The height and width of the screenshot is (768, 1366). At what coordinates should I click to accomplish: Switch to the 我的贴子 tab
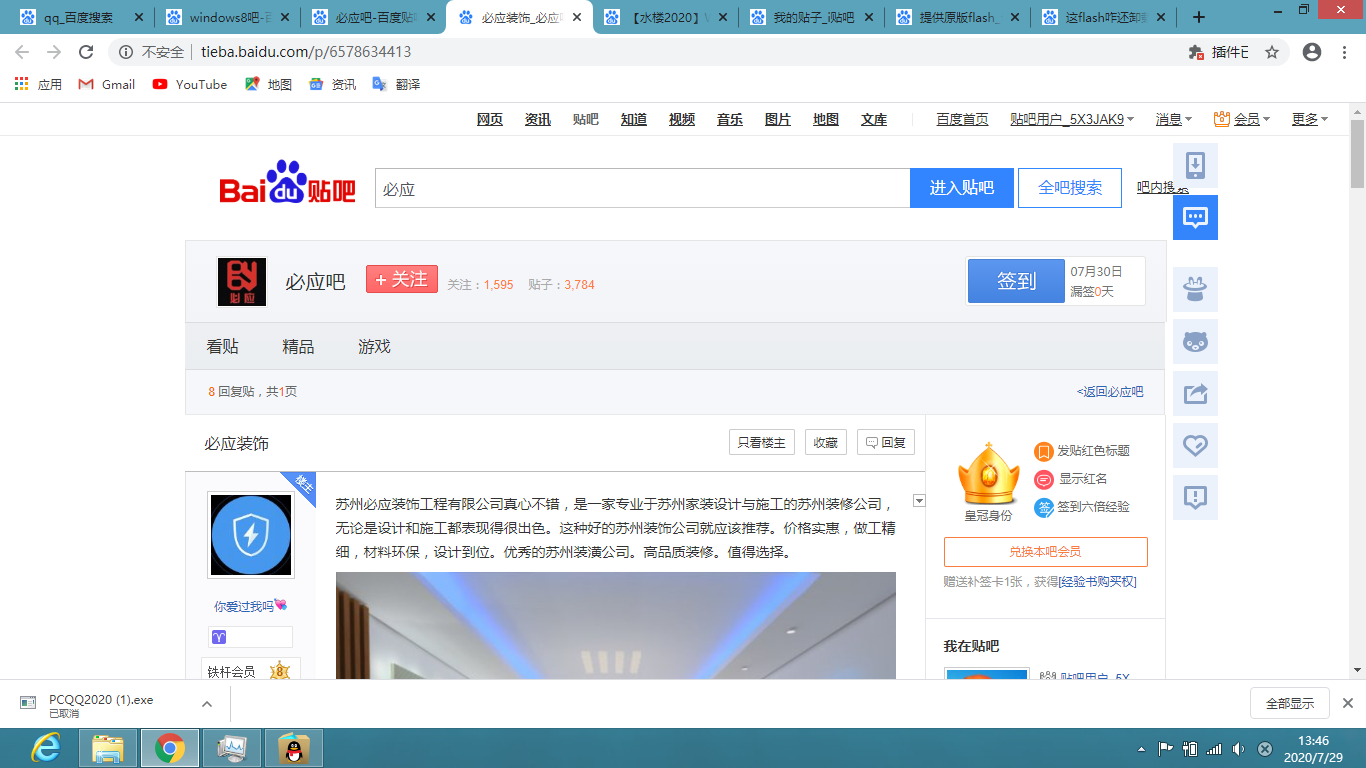coord(812,17)
